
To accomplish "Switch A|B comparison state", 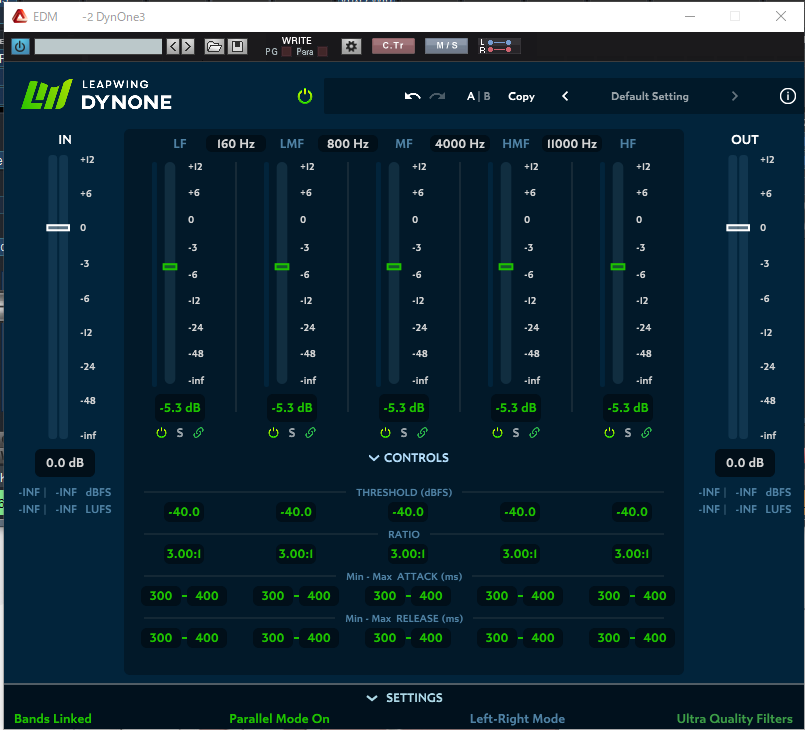I will (x=478, y=96).
